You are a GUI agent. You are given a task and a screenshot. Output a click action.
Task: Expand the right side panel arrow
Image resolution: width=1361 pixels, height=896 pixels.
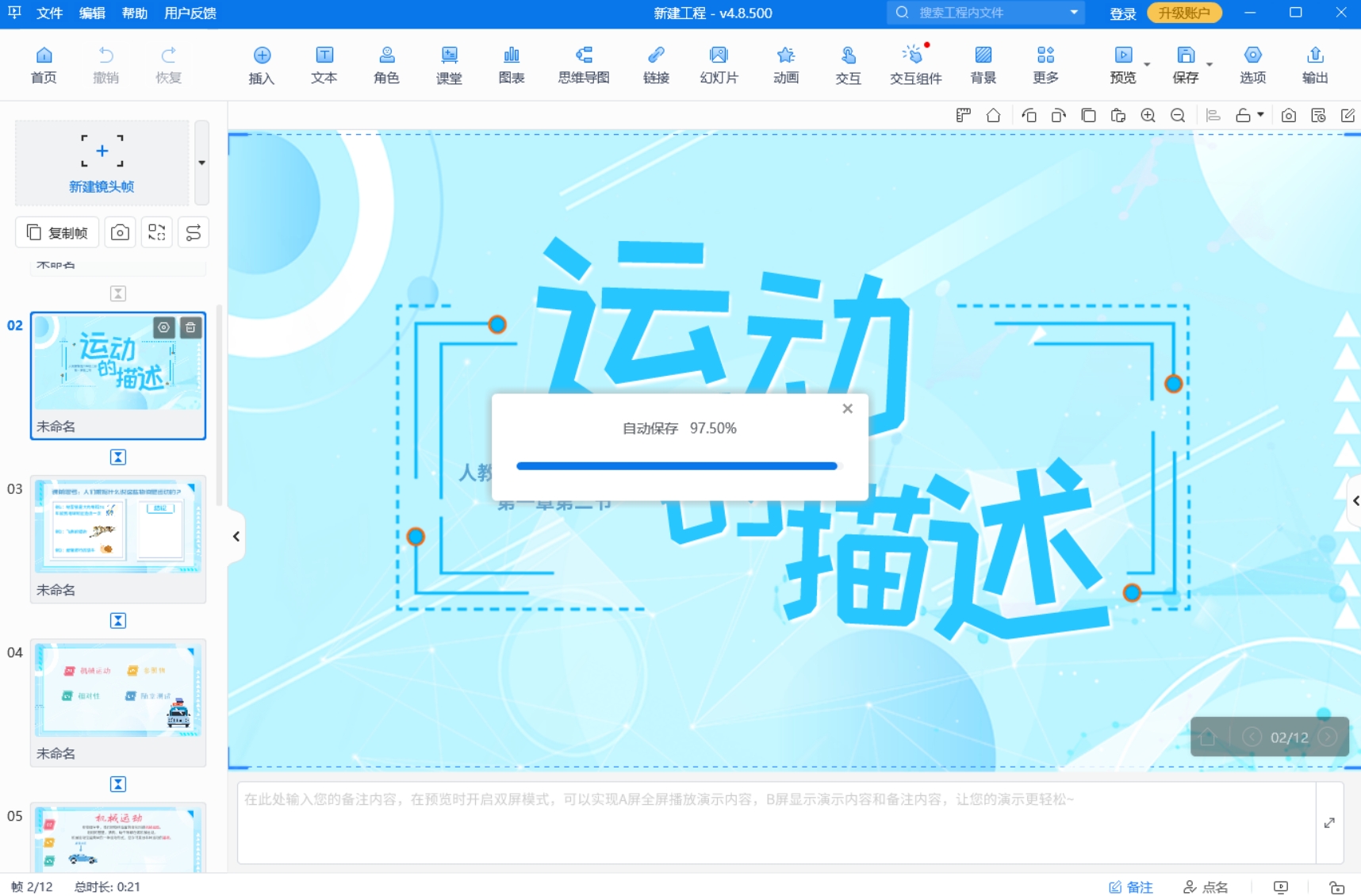(1355, 500)
